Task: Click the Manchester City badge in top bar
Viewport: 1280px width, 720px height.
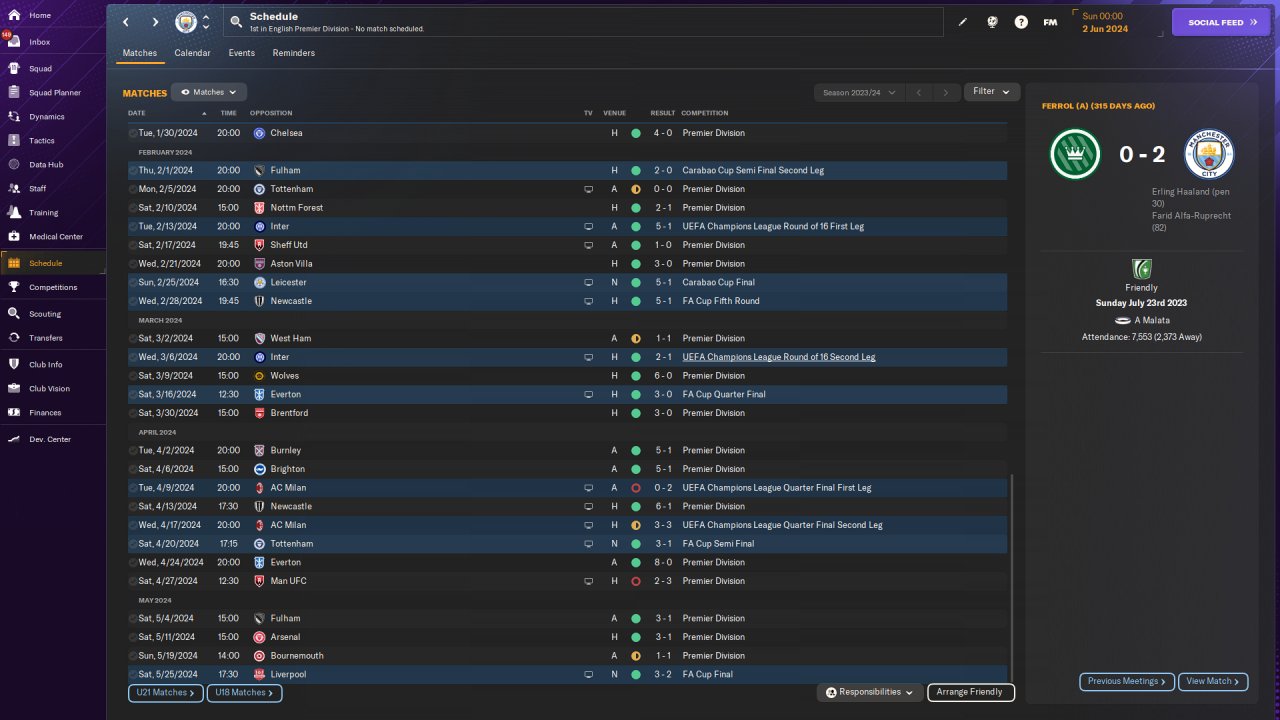Action: (186, 22)
